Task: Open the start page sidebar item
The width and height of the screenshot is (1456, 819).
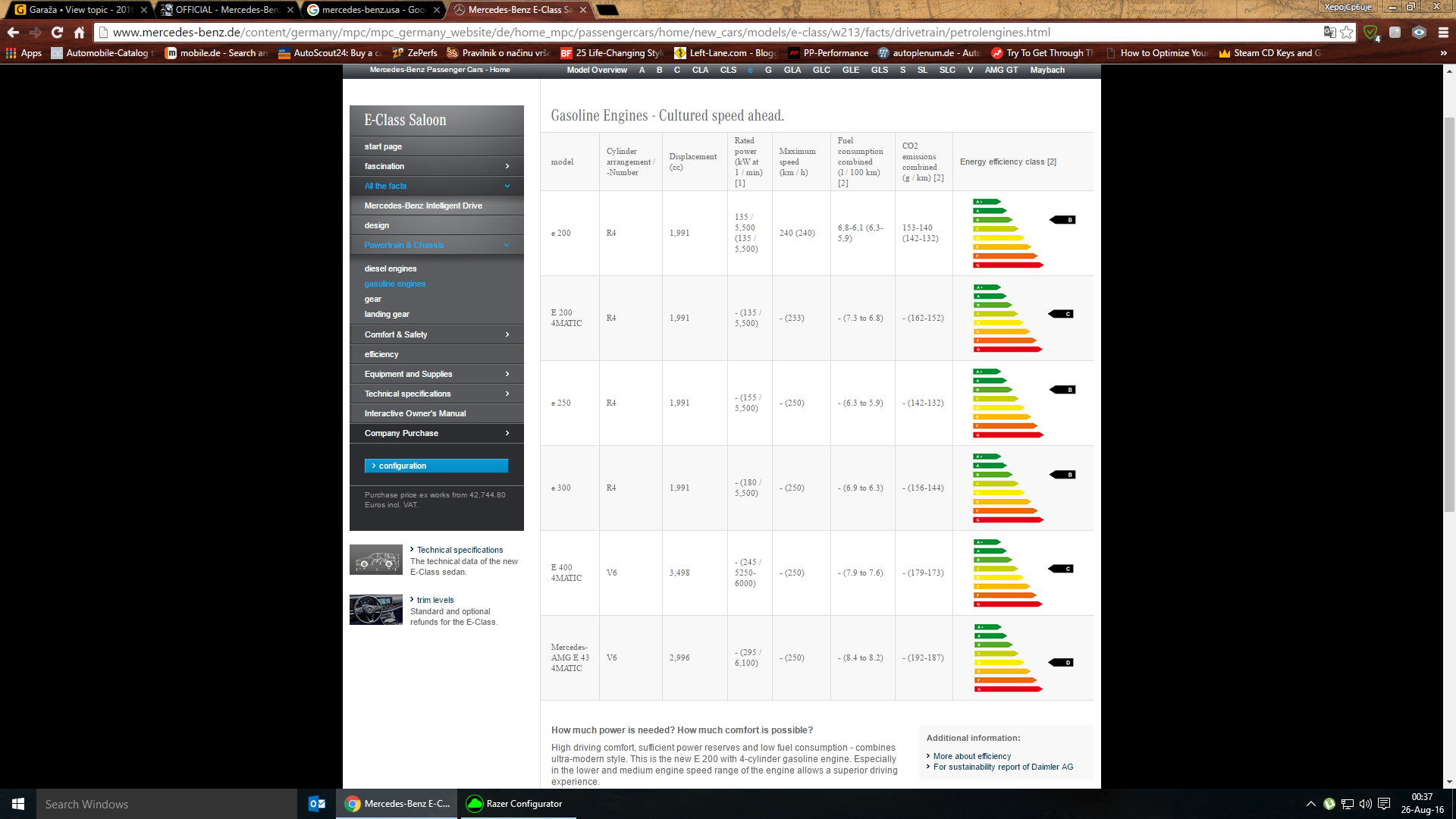Action: 437,146
